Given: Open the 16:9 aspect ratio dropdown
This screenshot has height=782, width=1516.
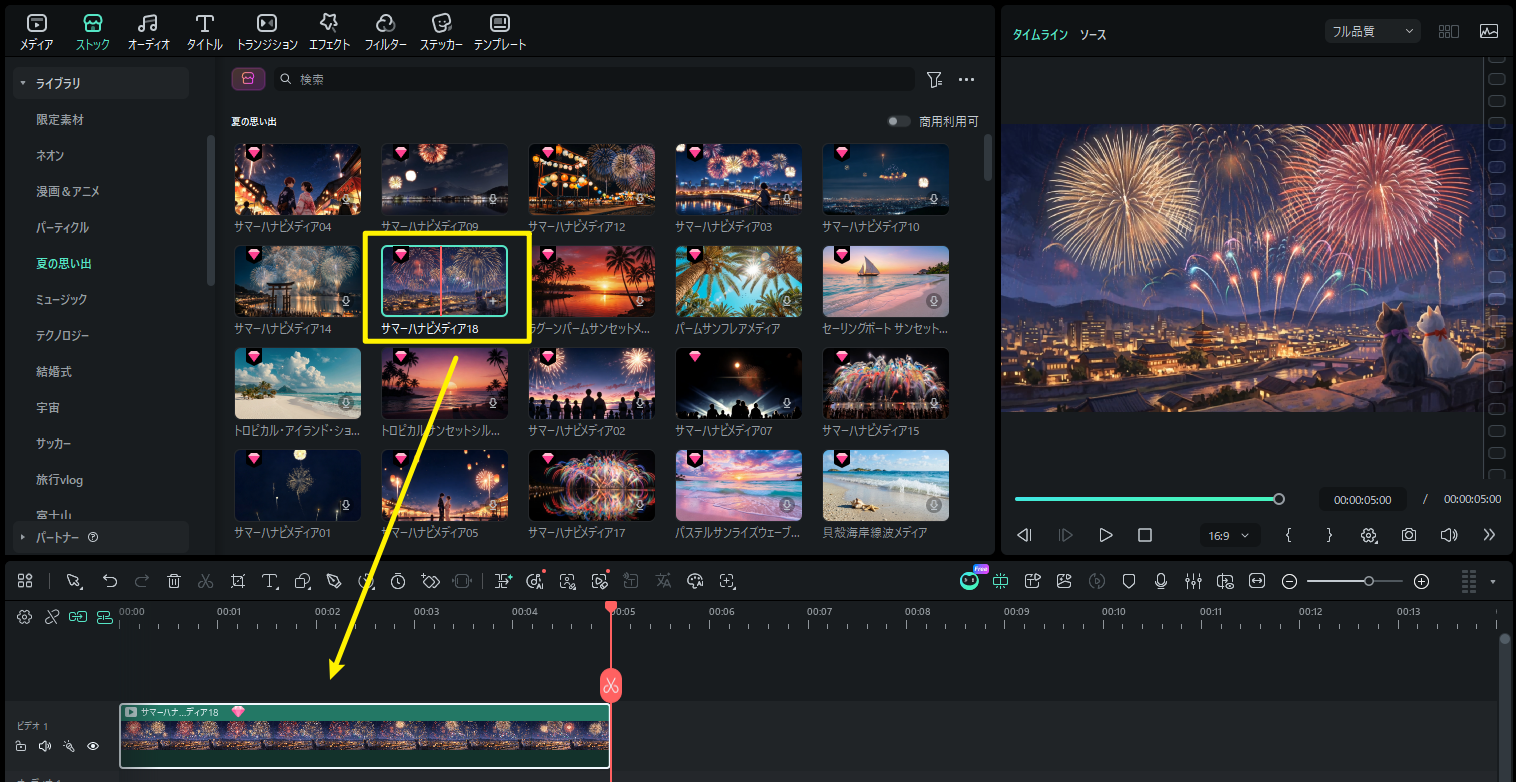Looking at the screenshot, I should 1229,535.
